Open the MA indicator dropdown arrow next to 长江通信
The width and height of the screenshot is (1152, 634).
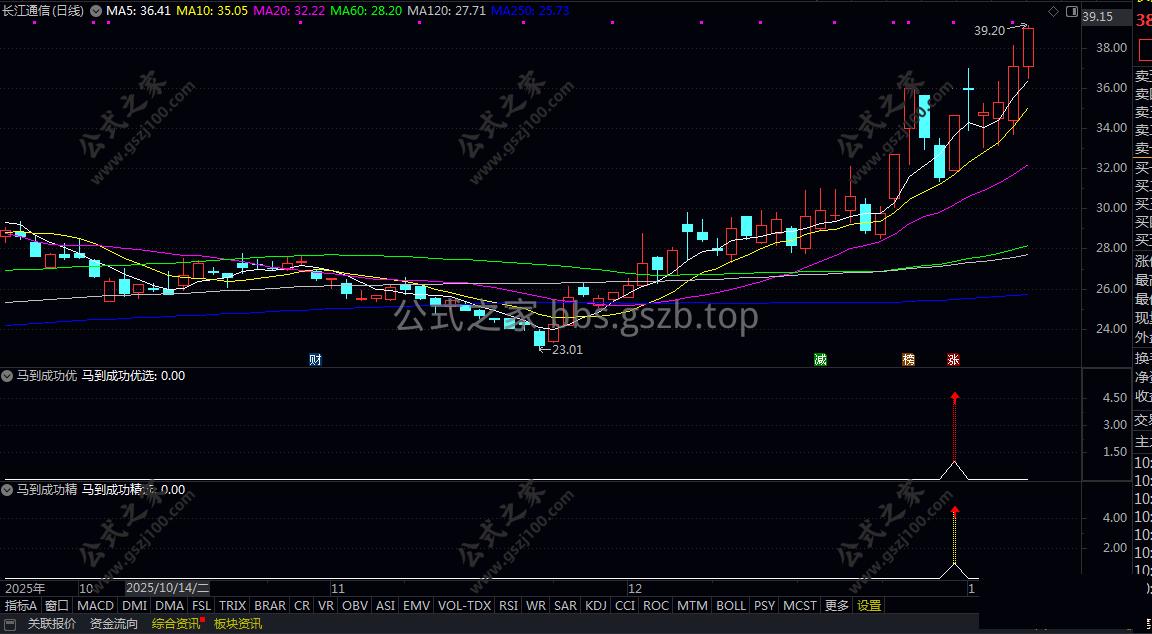tap(96, 11)
